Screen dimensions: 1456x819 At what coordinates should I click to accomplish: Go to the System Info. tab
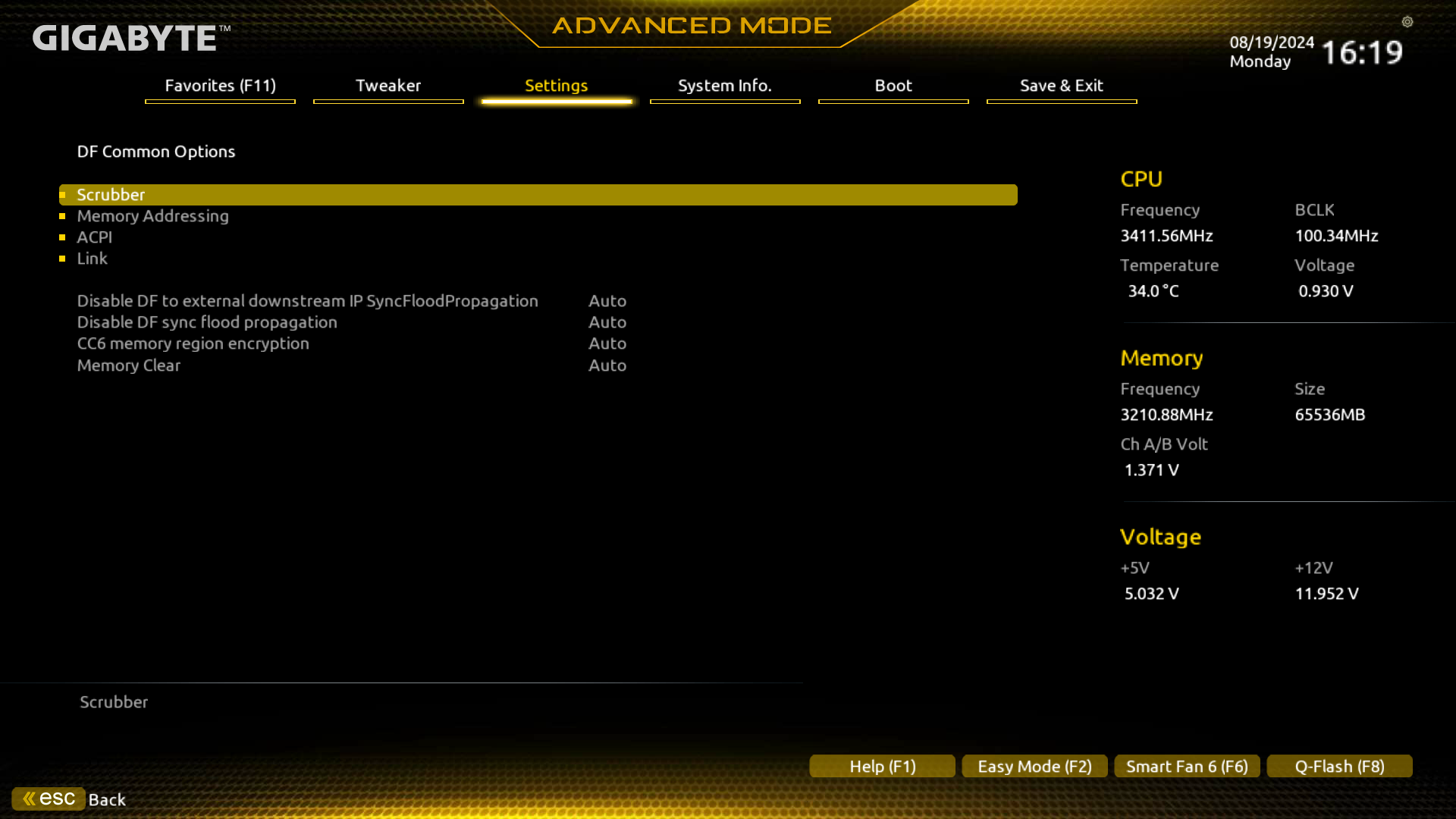pos(724,86)
